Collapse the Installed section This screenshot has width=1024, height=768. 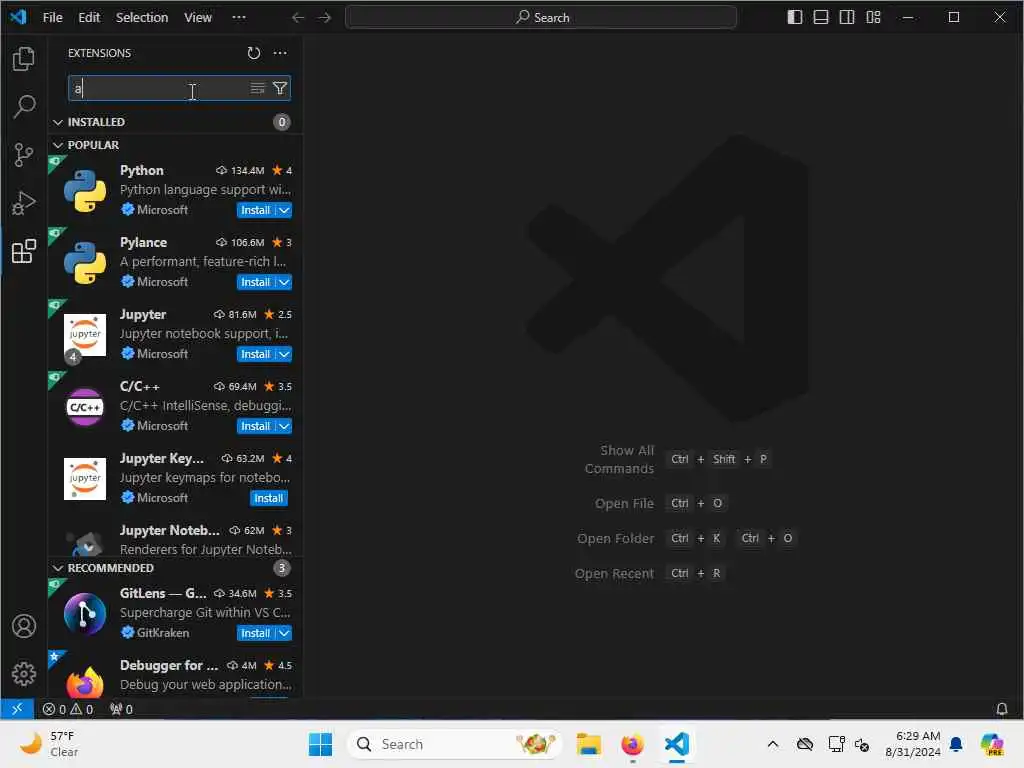57,122
